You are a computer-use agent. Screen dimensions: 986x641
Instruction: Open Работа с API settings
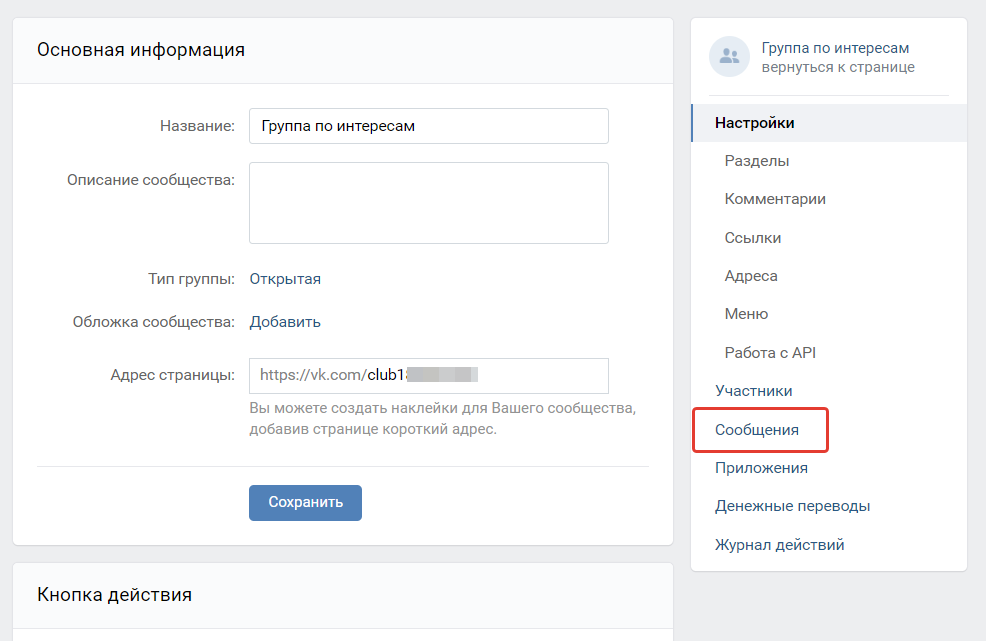click(770, 353)
